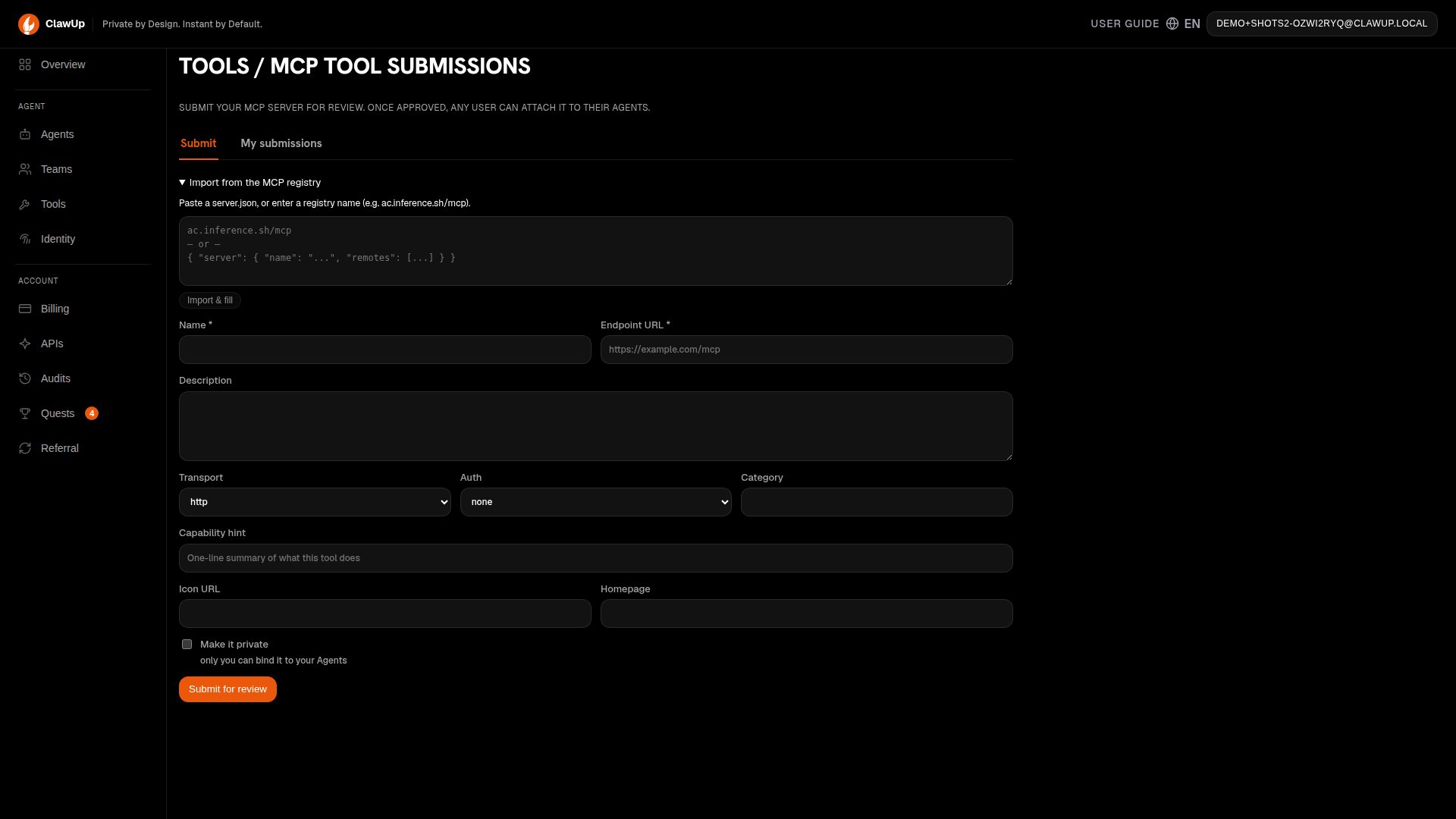Click the Quests notification badge showing 4
The height and width of the screenshot is (819, 1456).
pos(92,413)
